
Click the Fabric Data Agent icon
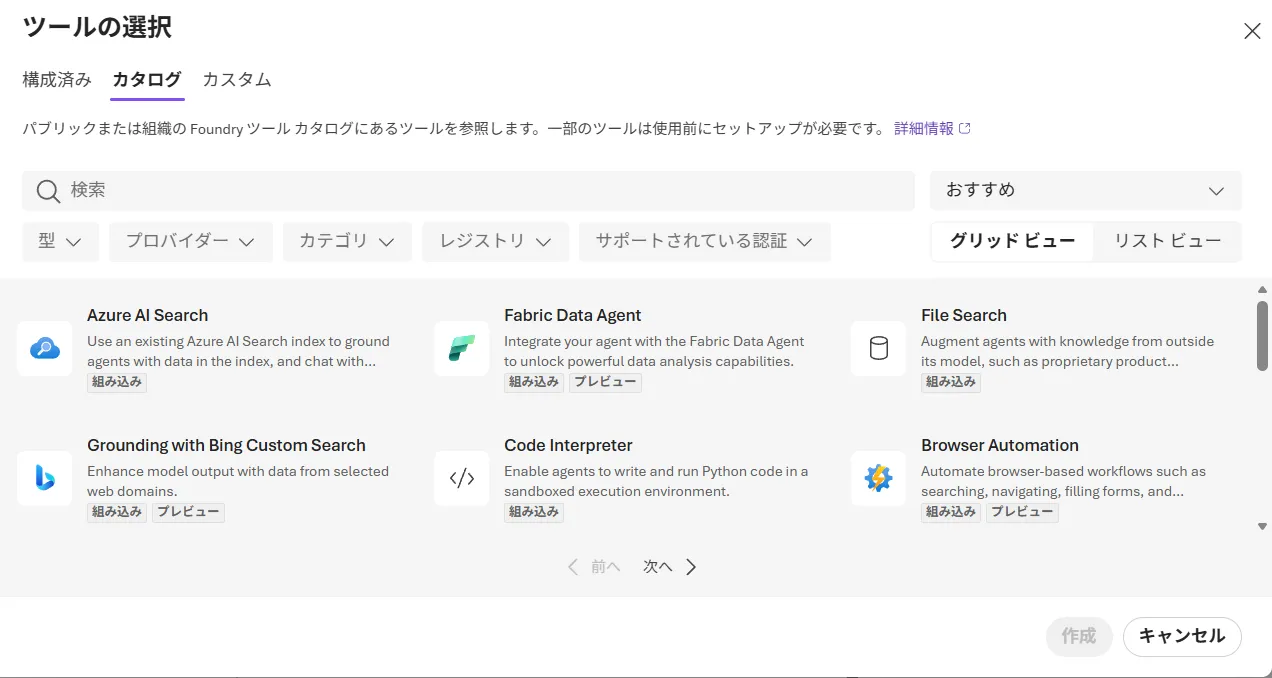click(462, 348)
